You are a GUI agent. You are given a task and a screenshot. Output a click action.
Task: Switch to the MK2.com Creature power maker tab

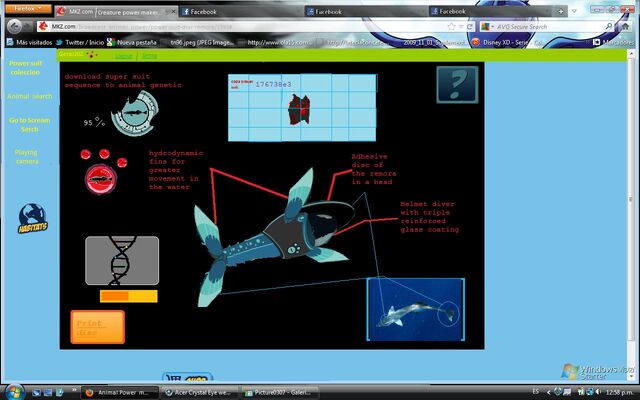(x=115, y=12)
